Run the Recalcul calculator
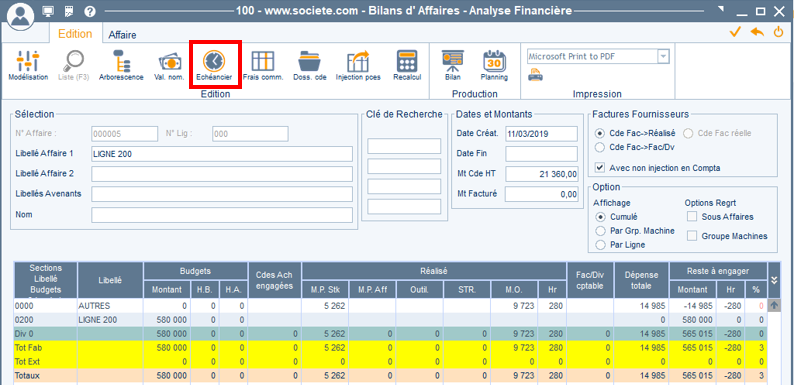The image size is (794, 385). pos(407,66)
